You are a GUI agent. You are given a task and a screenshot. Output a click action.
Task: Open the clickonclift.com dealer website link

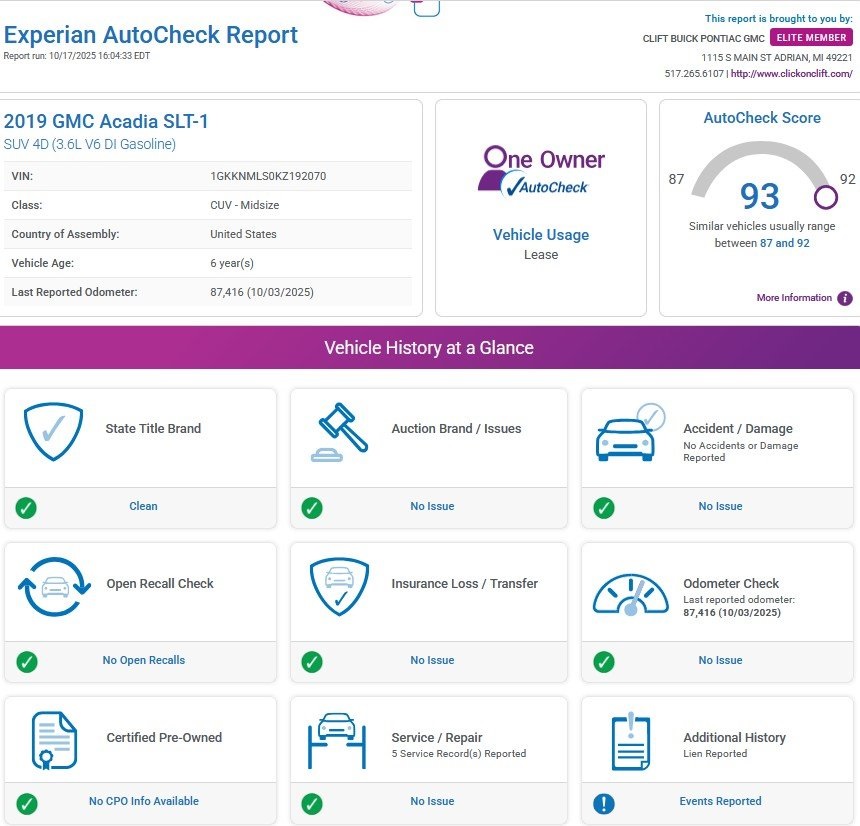[x=791, y=74]
